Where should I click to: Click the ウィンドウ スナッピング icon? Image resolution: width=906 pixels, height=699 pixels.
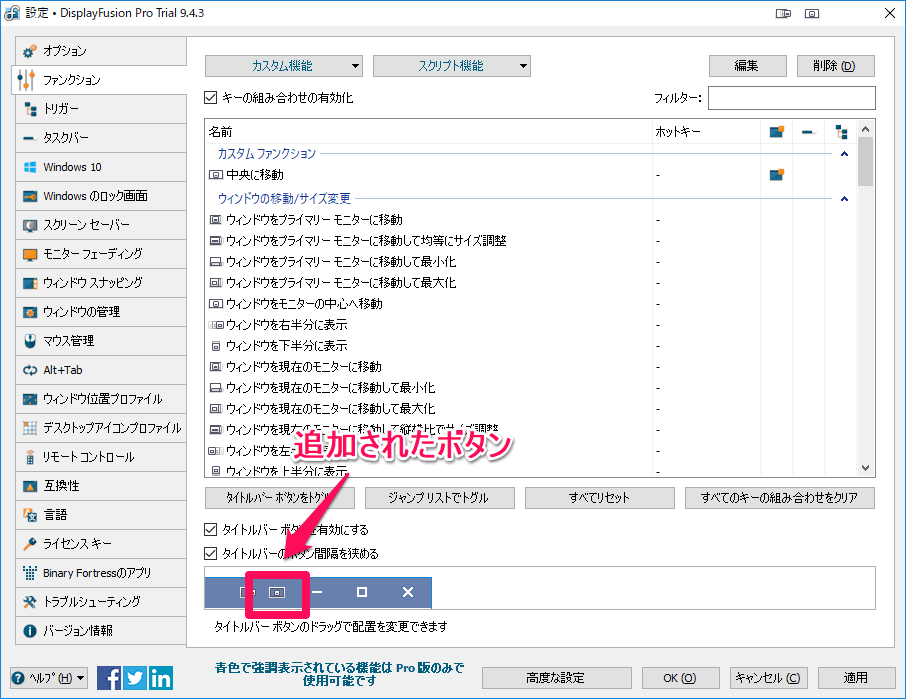(30, 283)
